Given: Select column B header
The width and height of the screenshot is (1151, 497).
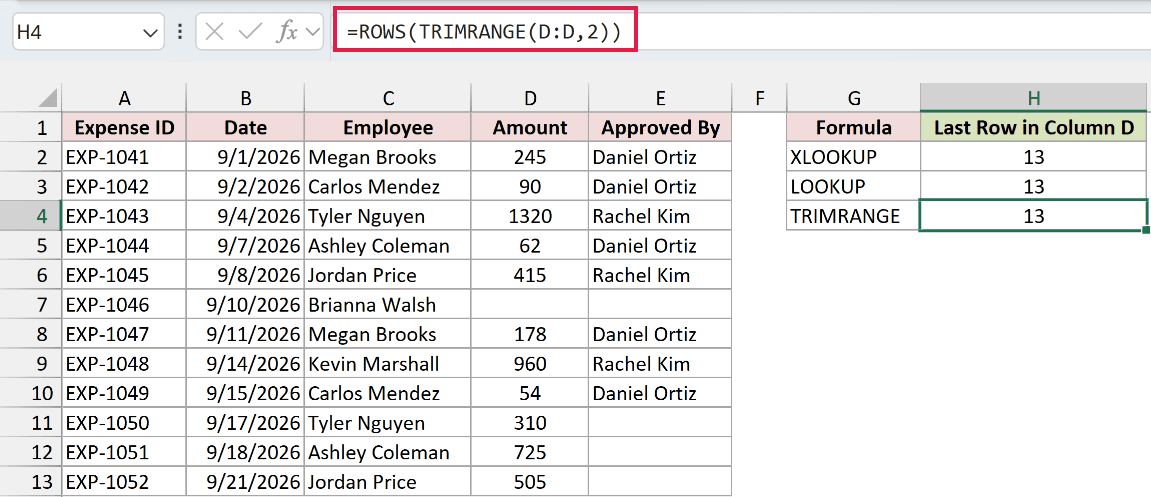Looking at the screenshot, I should pos(245,98).
